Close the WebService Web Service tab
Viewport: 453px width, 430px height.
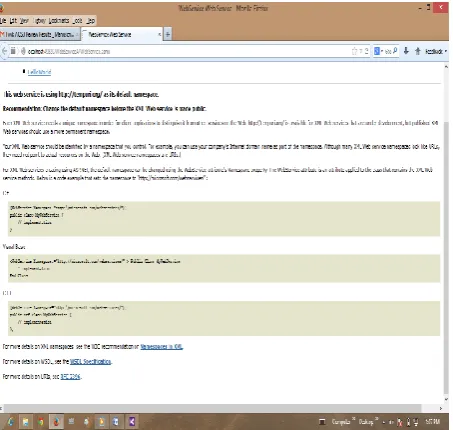click(x=159, y=34)
